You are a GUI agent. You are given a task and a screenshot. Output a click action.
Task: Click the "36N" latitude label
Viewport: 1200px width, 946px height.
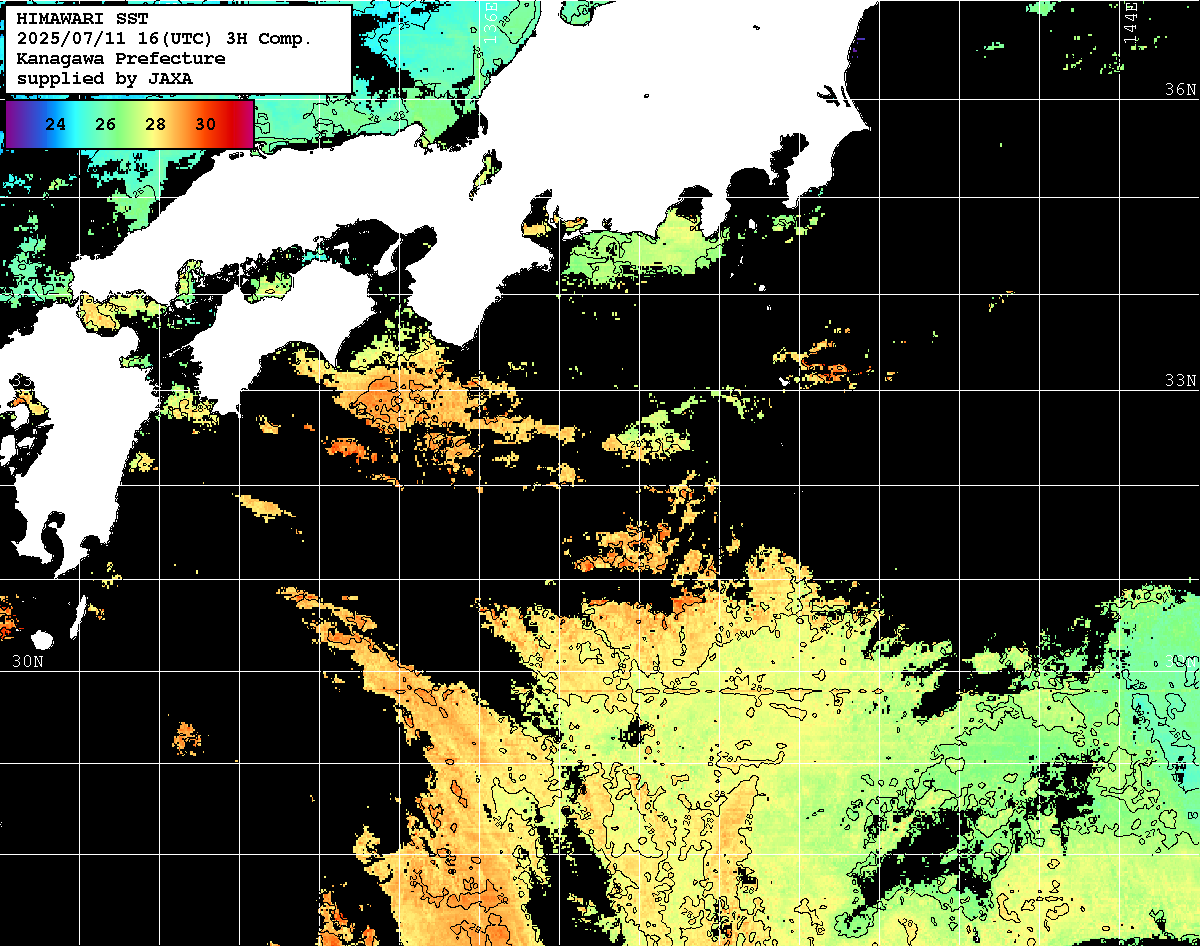[x=1180, y=90]
